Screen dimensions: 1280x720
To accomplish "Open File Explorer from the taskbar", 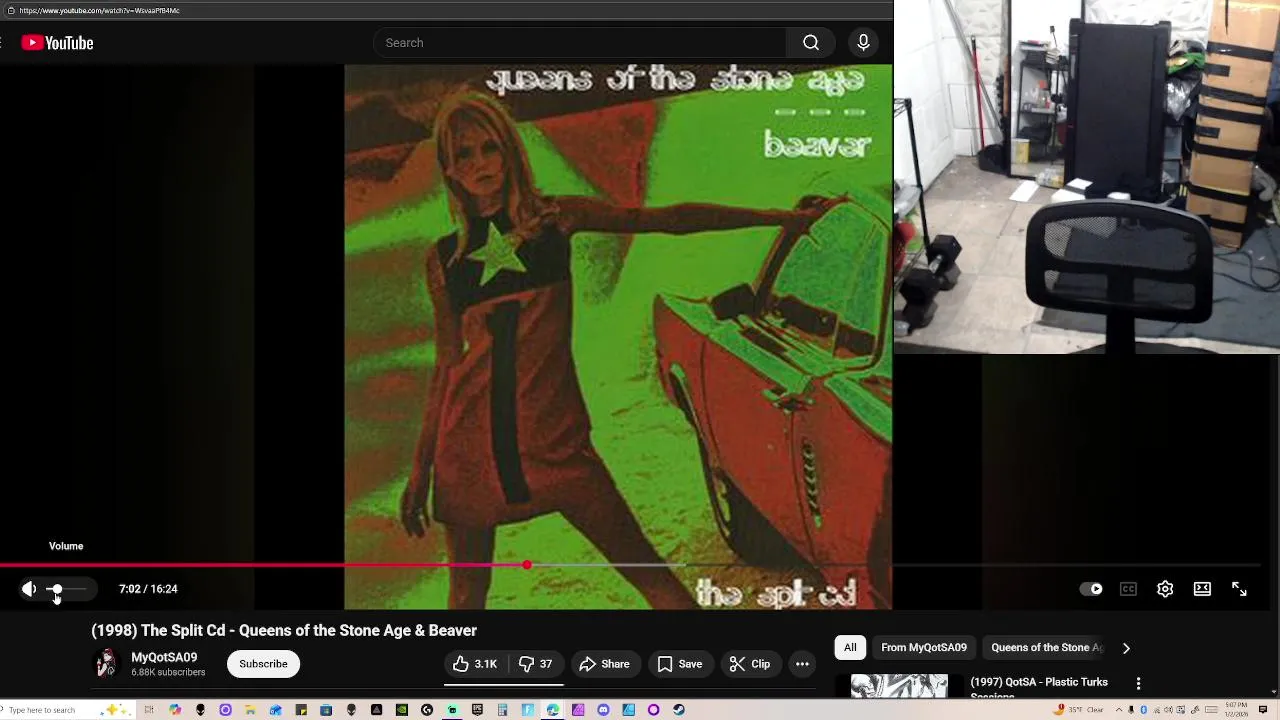I will [250, 710].
